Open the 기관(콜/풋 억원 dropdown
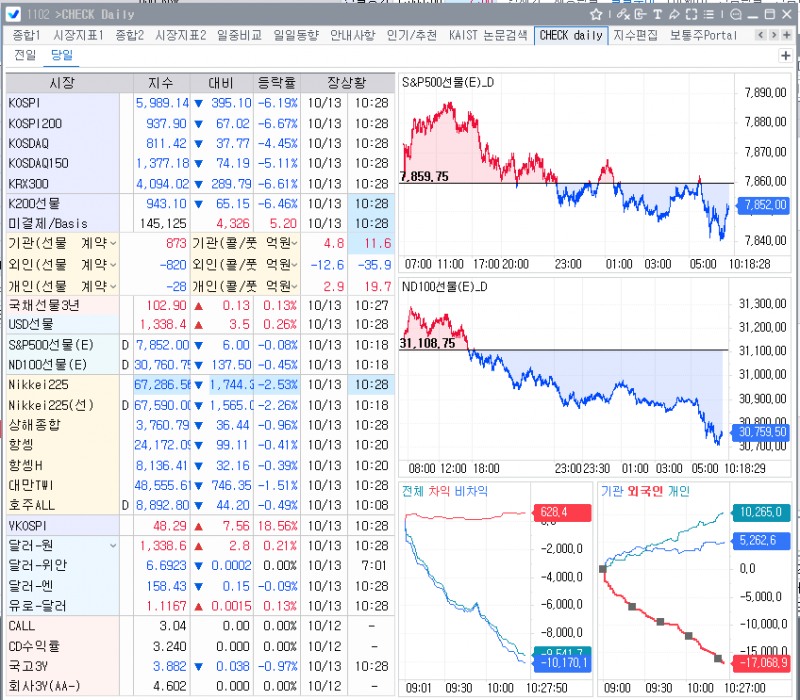The image size is (800, 700). [x=294, y=244]
